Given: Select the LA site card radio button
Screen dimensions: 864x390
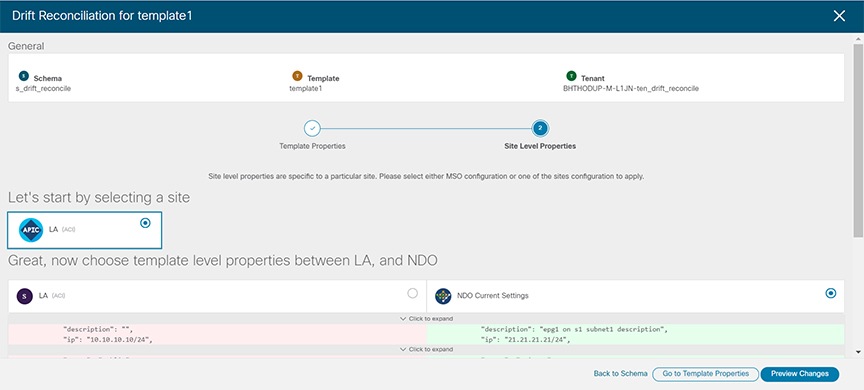Looking at the screenshot, I should coord(145,223).
